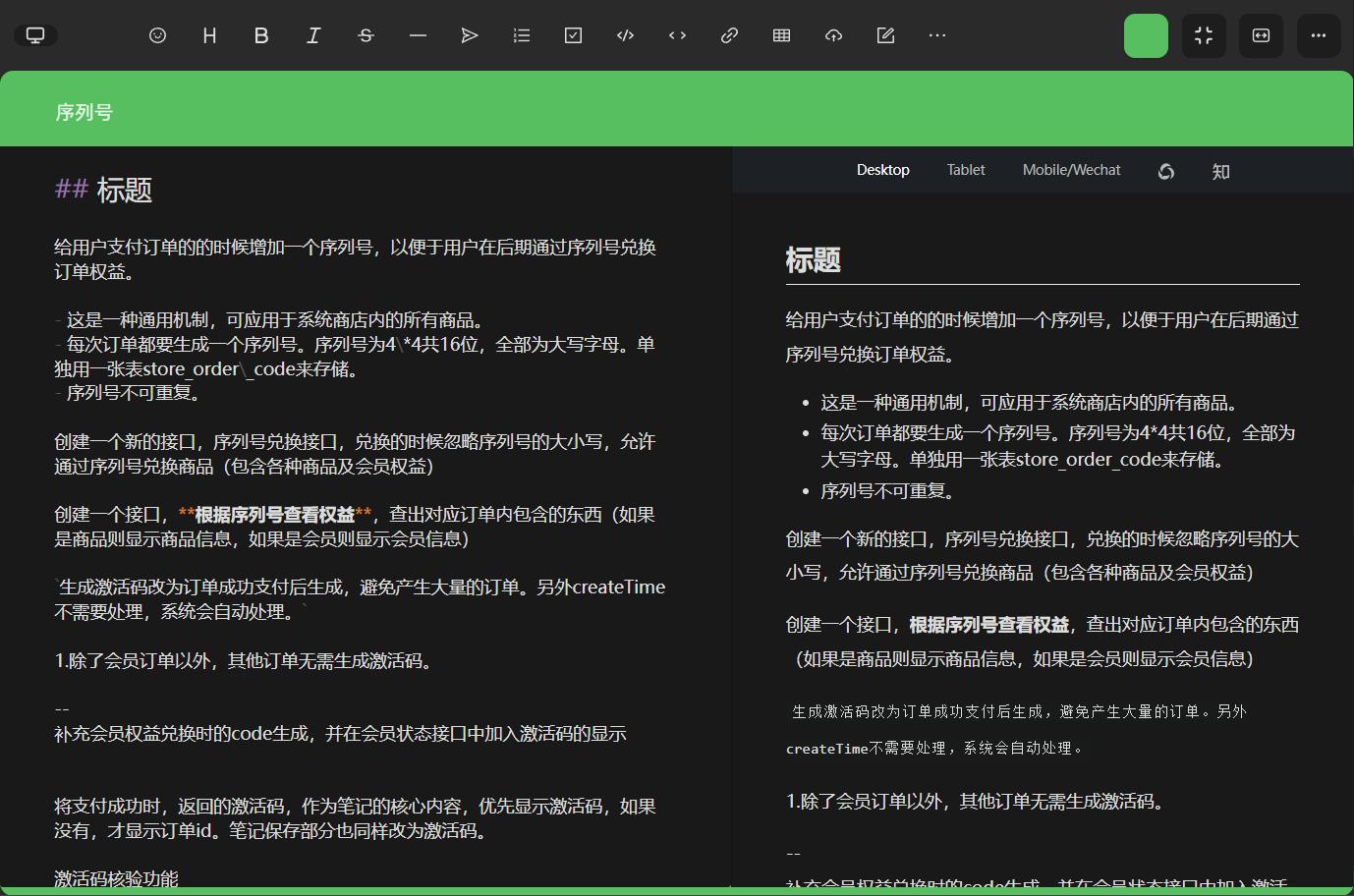Open the toolbar overflow menu
Viewport: 1354px width, 896px height.
coord(937,35)
